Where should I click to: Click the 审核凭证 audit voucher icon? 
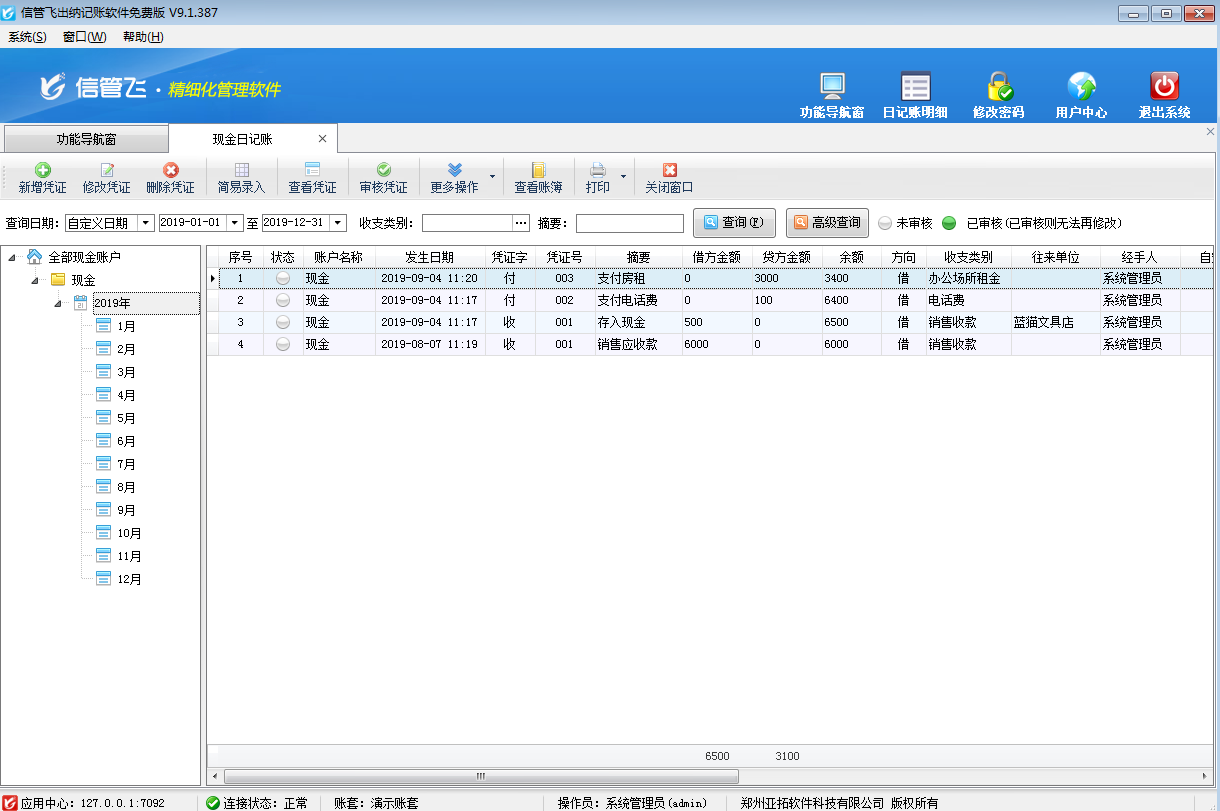point(384,174)
